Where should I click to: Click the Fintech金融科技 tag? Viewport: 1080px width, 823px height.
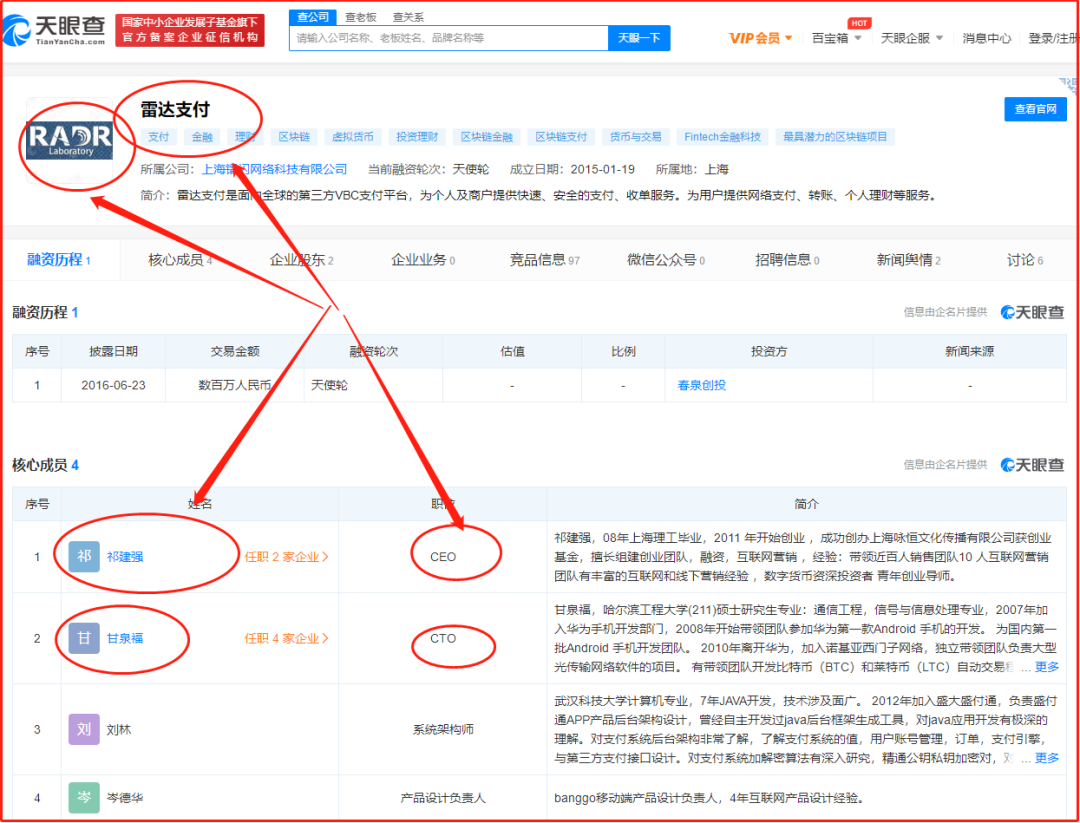point(723,136)
